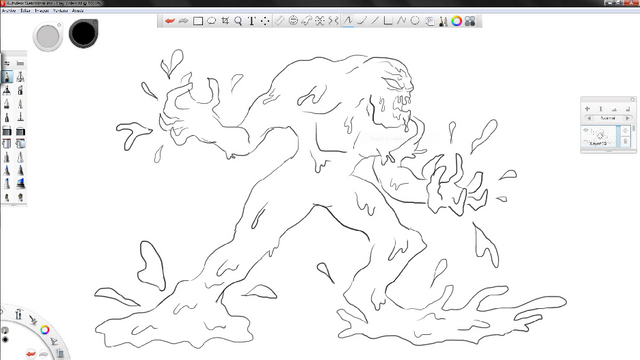
Task: Select the polyline draw style
Action: (x=402, y=21)
